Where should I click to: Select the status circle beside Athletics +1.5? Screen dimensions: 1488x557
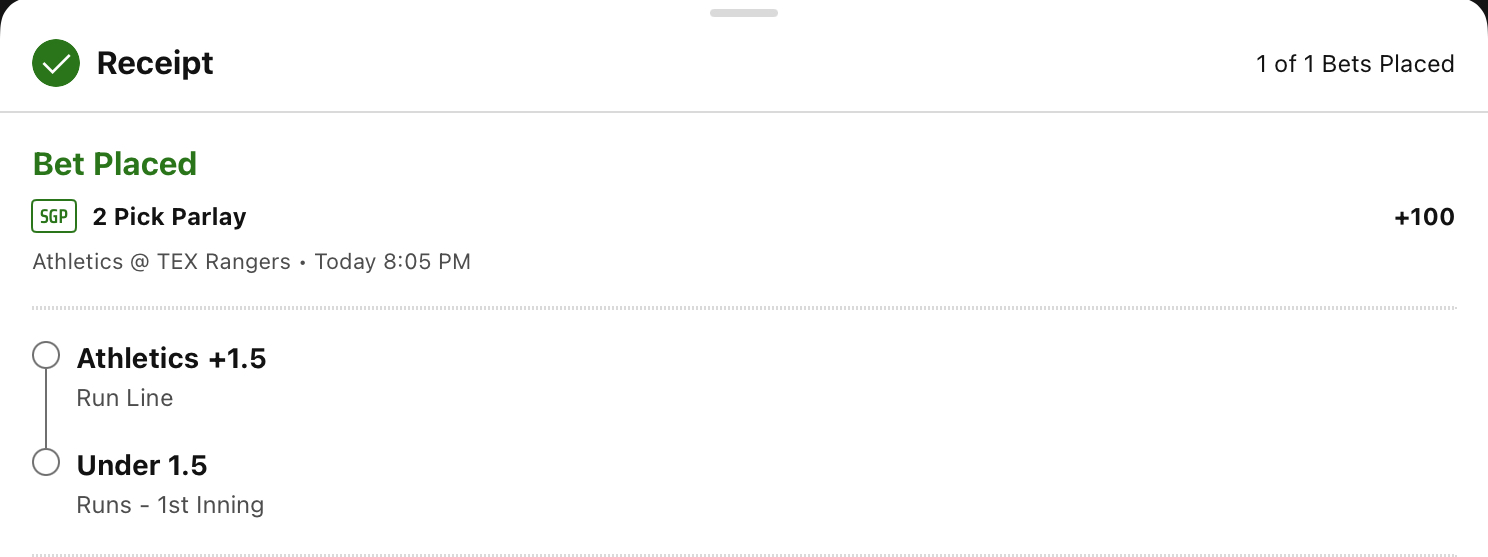(46, 355)
